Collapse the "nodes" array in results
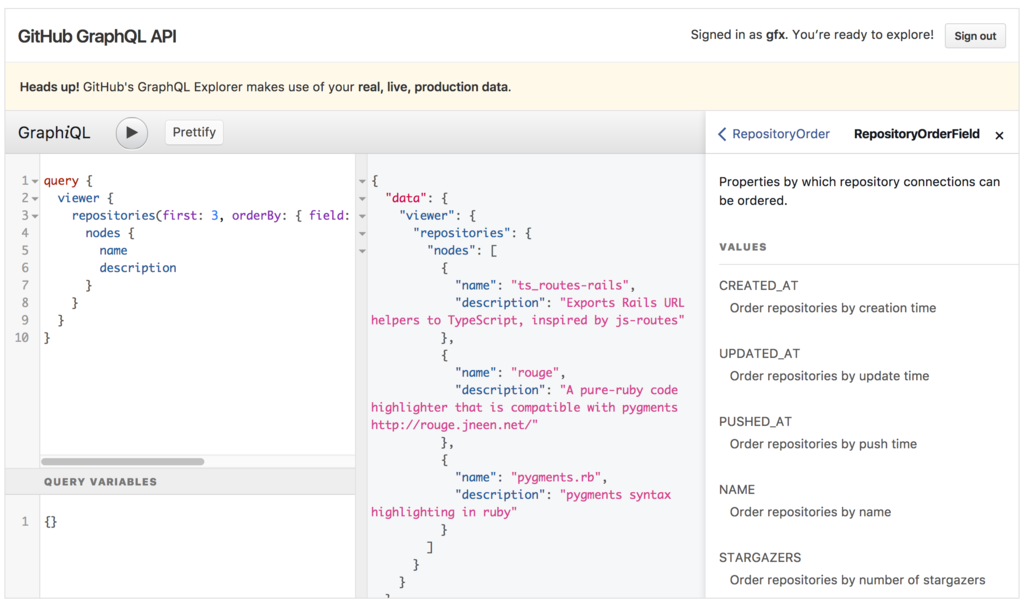1024x604 pixels. click(x=362, y=251)
